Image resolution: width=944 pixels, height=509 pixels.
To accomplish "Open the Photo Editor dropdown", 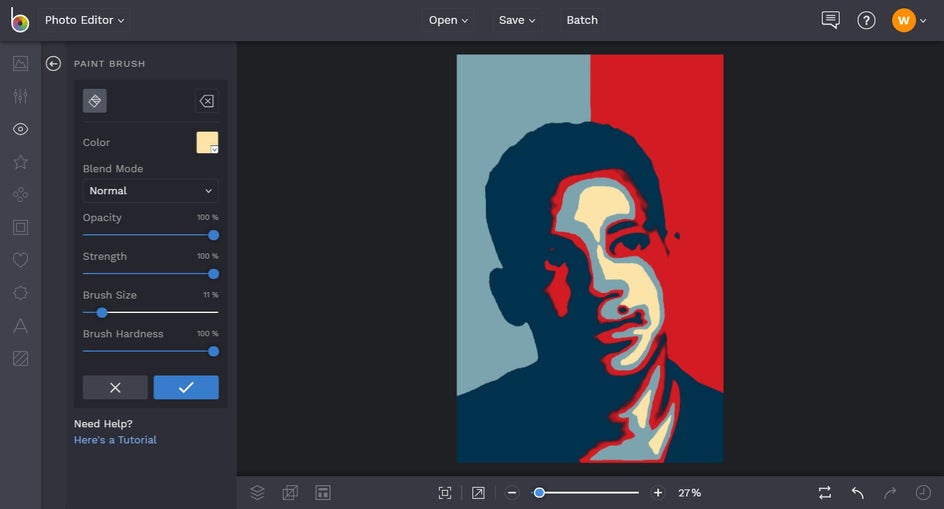I will pos(84,20).
